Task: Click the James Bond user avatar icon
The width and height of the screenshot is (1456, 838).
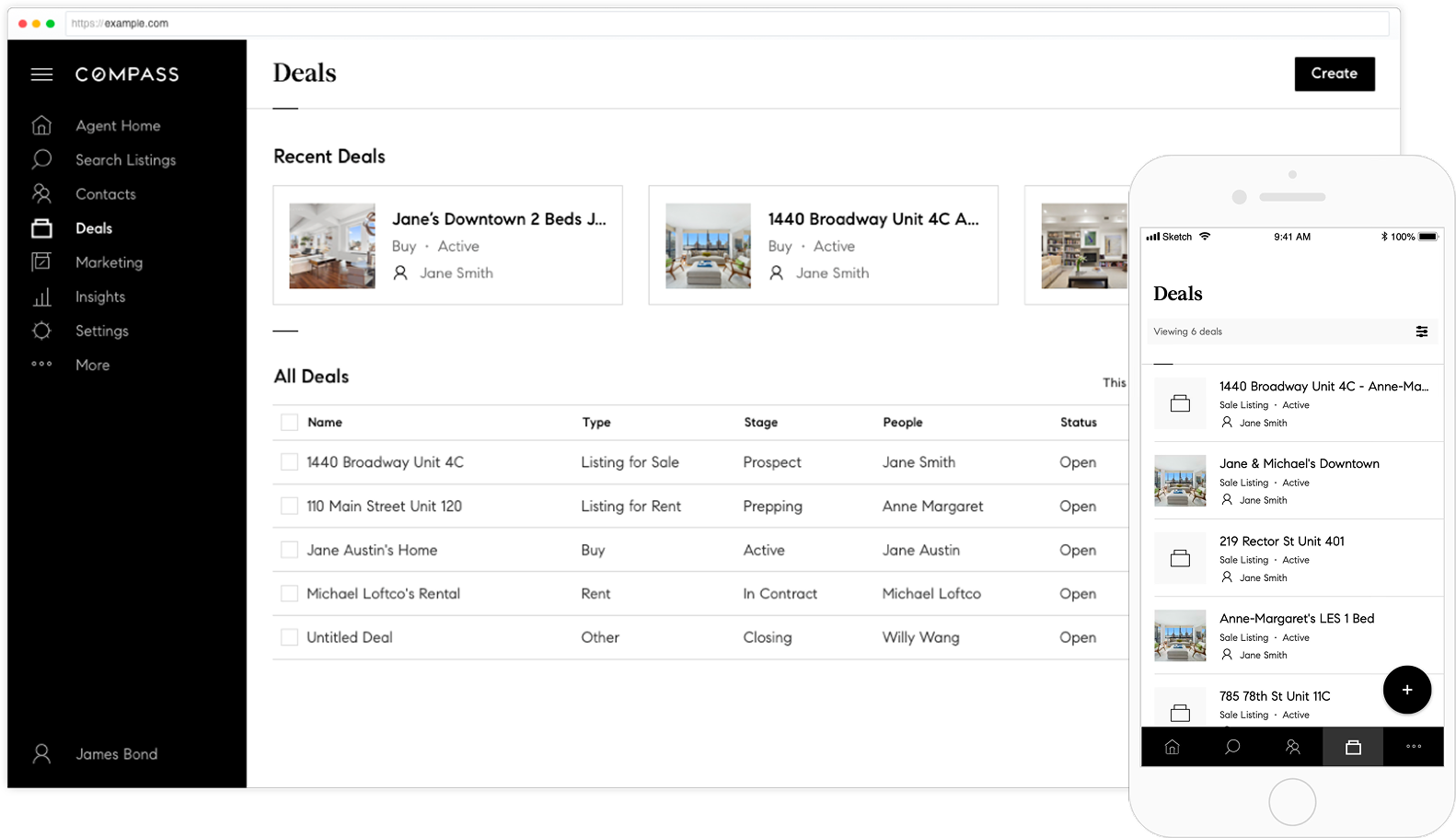Action: [x=41, y=754]
